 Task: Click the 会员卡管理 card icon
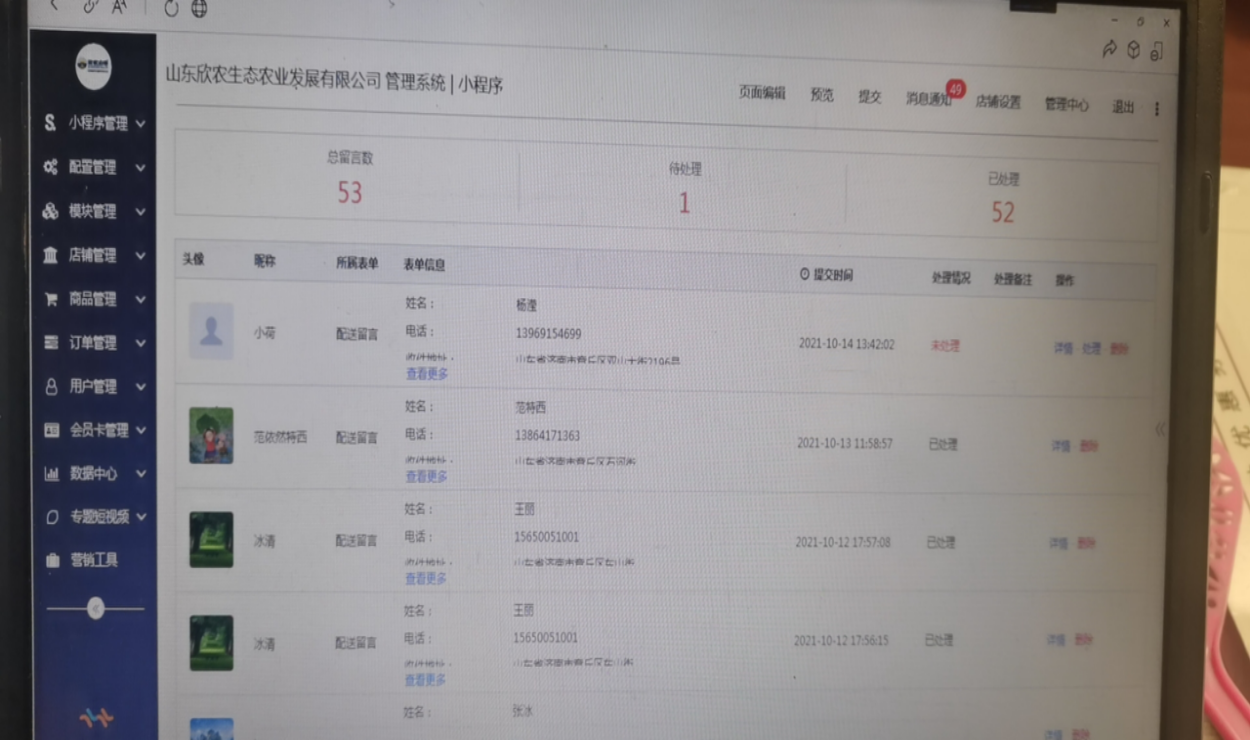pyautogui.click(x=51, y=430)
